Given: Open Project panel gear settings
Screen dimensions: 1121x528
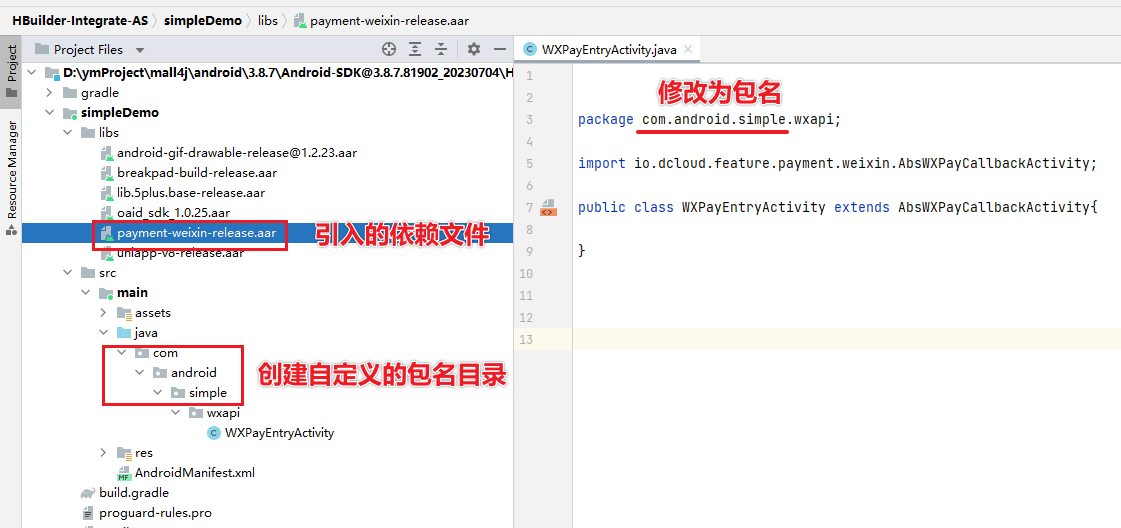Looking at the screenshot, I should pyautogui.click(x=474, y=49).
